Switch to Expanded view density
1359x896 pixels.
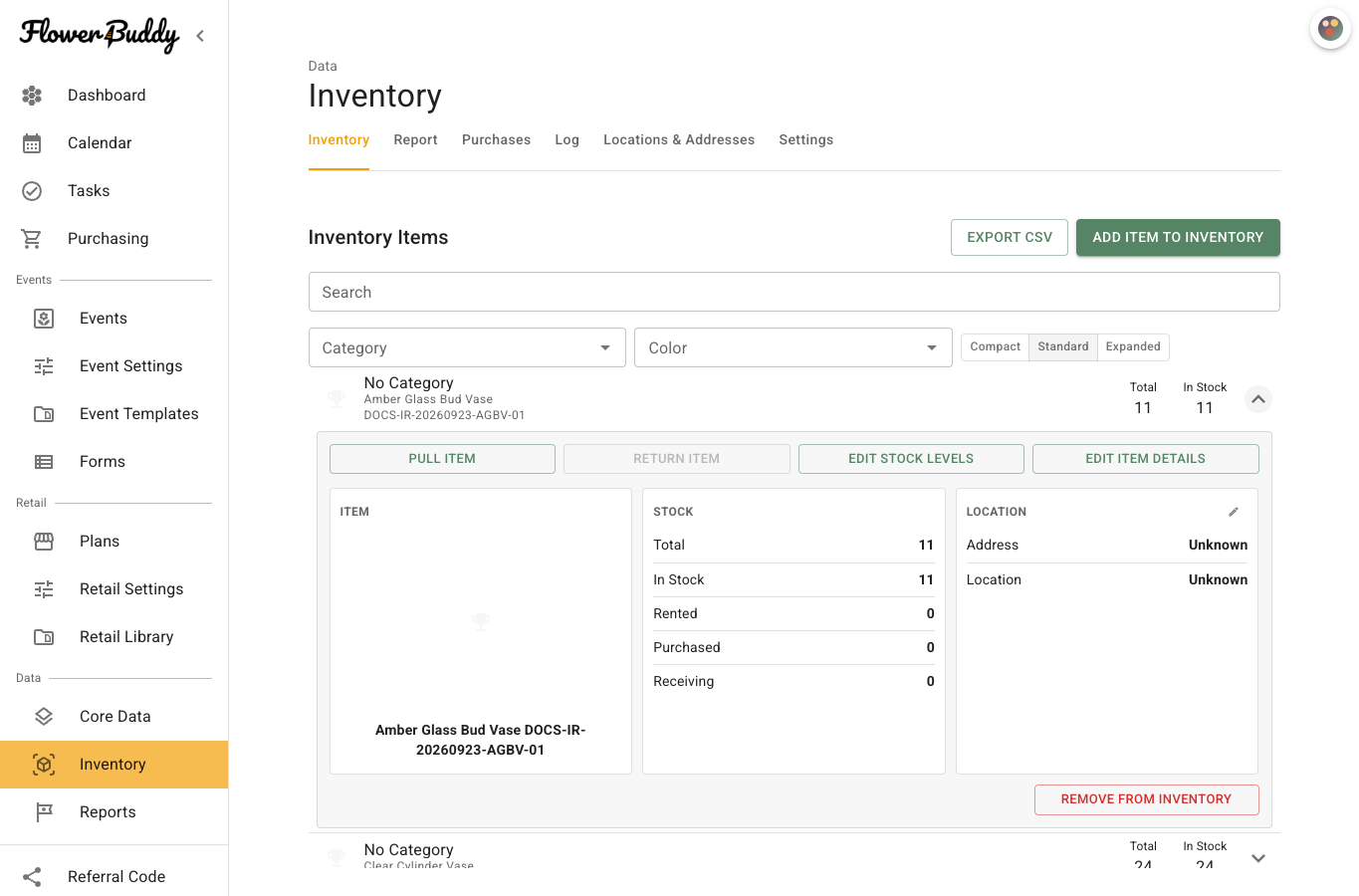point(1133,346)
